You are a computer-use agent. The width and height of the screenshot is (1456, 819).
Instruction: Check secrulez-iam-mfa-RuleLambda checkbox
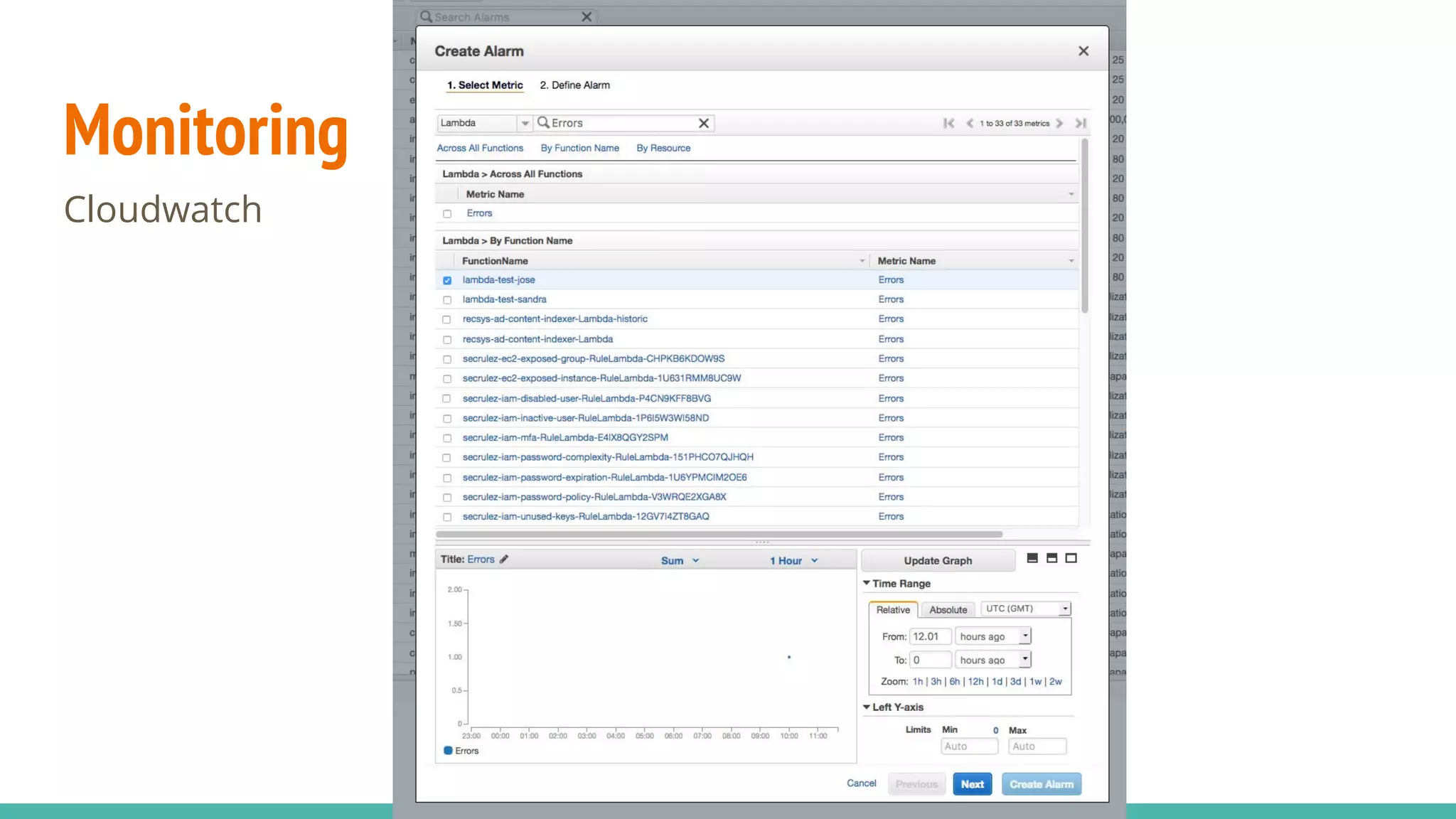click(447, 439)
